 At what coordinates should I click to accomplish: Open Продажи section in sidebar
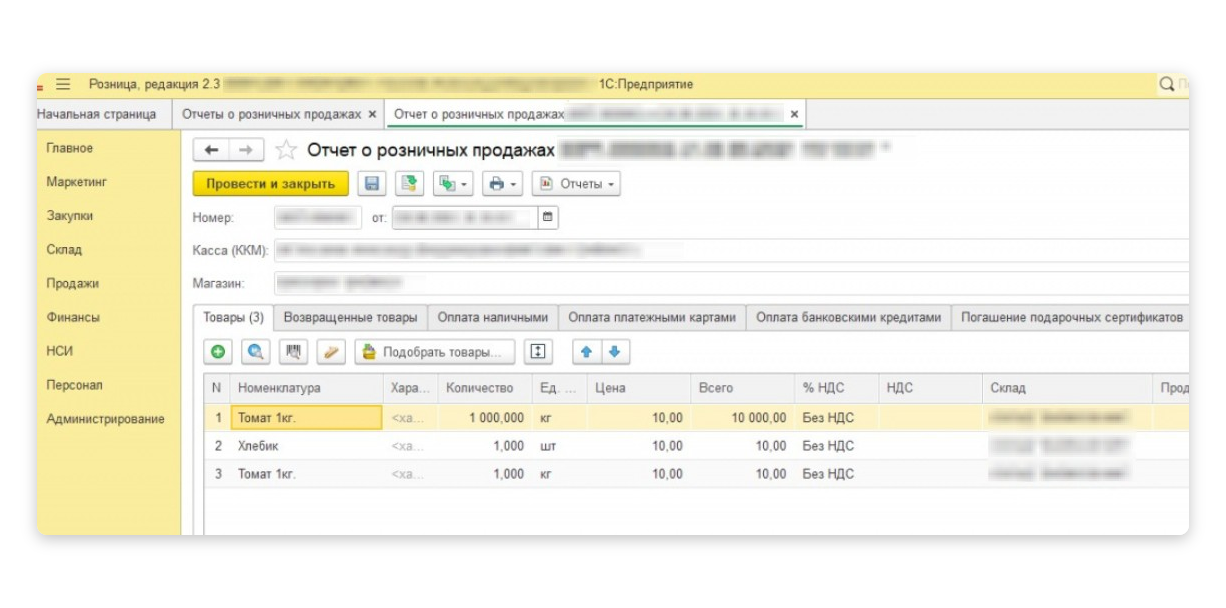[73, 284]
